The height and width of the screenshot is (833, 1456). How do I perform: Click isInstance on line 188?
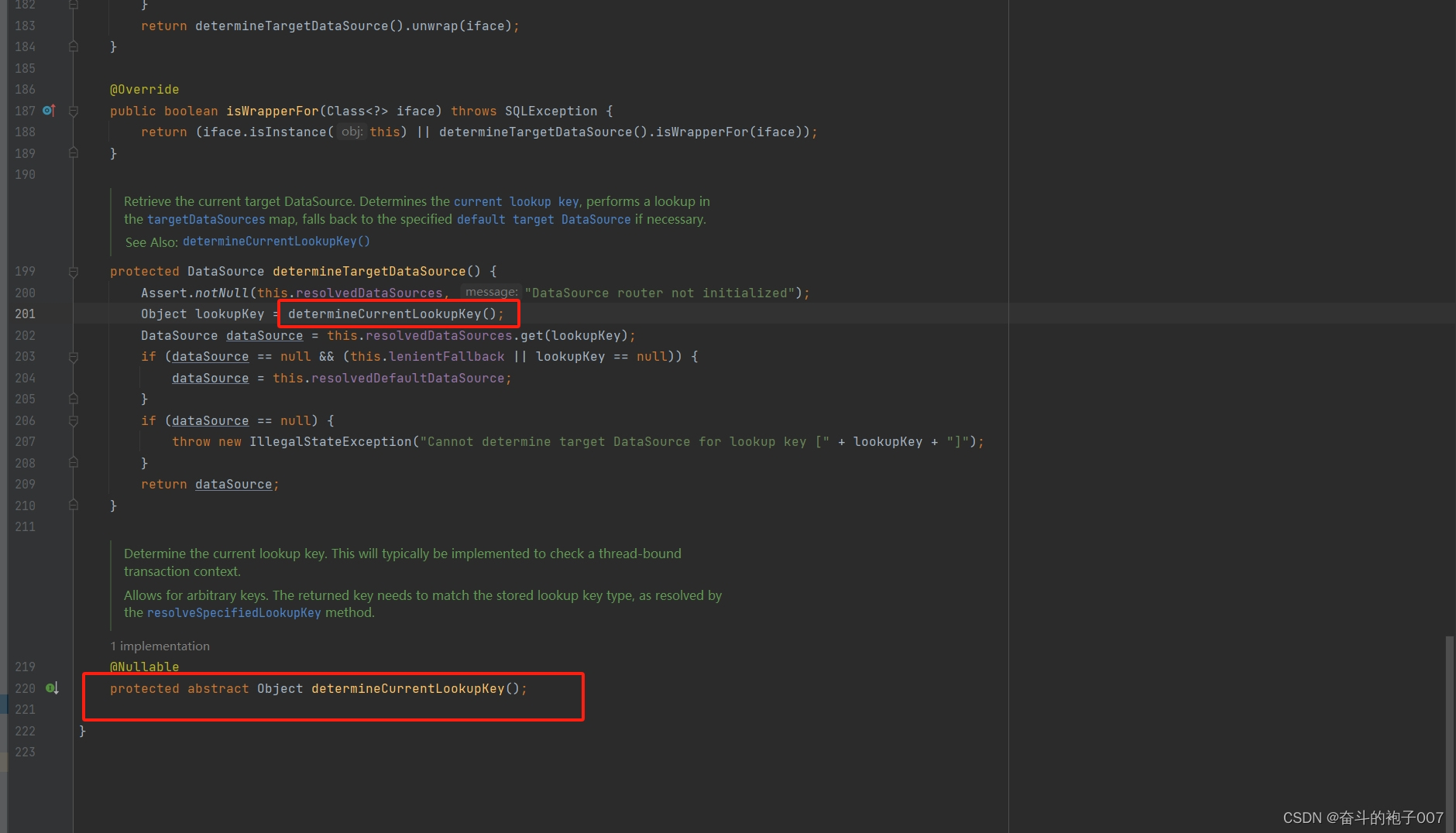coord(287,132)
